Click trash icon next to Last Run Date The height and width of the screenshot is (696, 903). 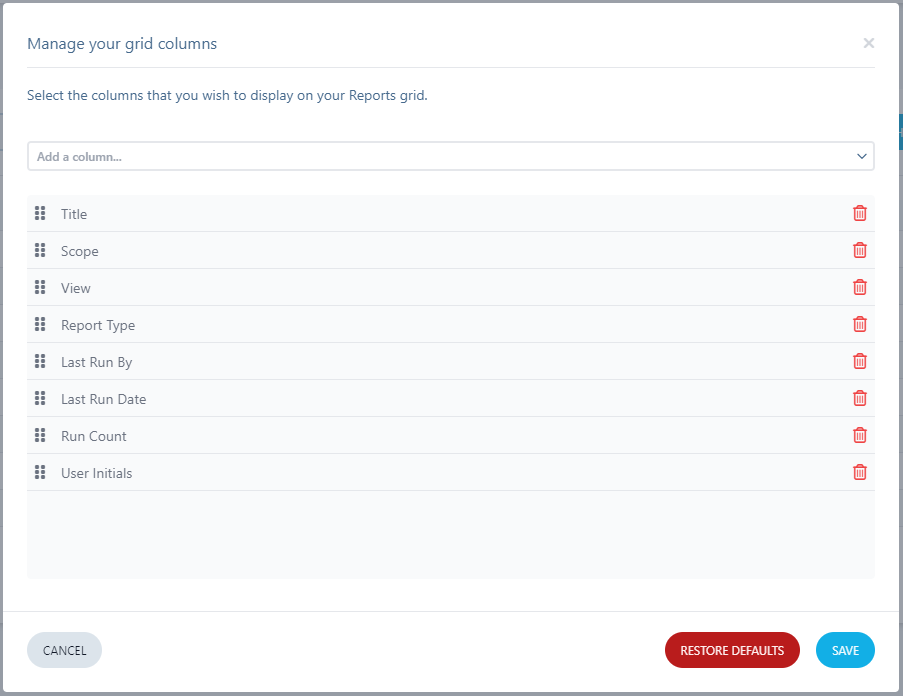(x=859, y=398)
